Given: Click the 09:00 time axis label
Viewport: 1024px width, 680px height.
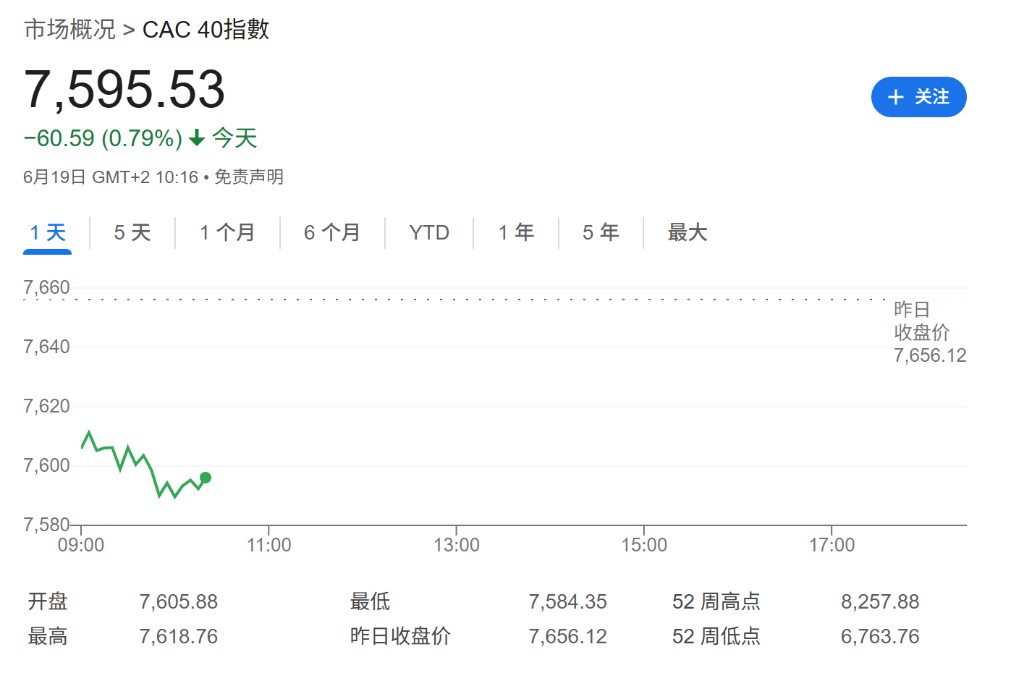Looking at the screenshot, I should (81, 545).
